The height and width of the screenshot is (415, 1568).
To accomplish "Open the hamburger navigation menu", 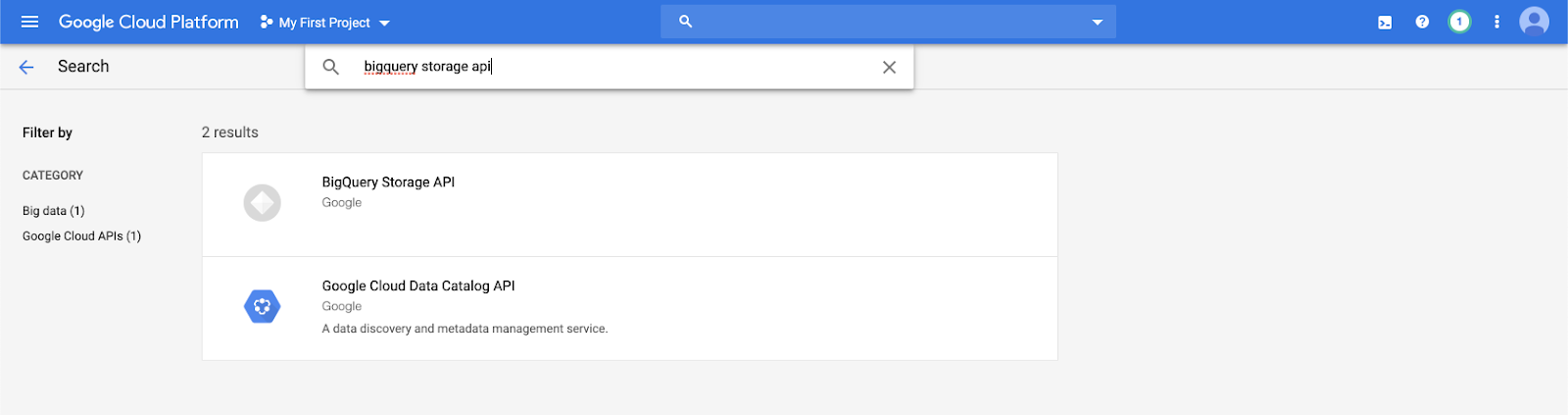I will click(x=29, y=22).
